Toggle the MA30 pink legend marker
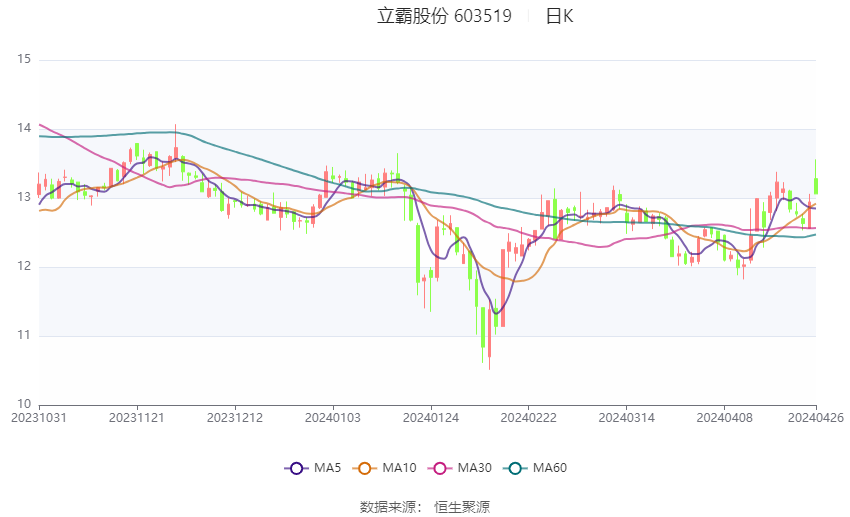The width and height of the screenshot is (850, 517). tap(440, 468)
